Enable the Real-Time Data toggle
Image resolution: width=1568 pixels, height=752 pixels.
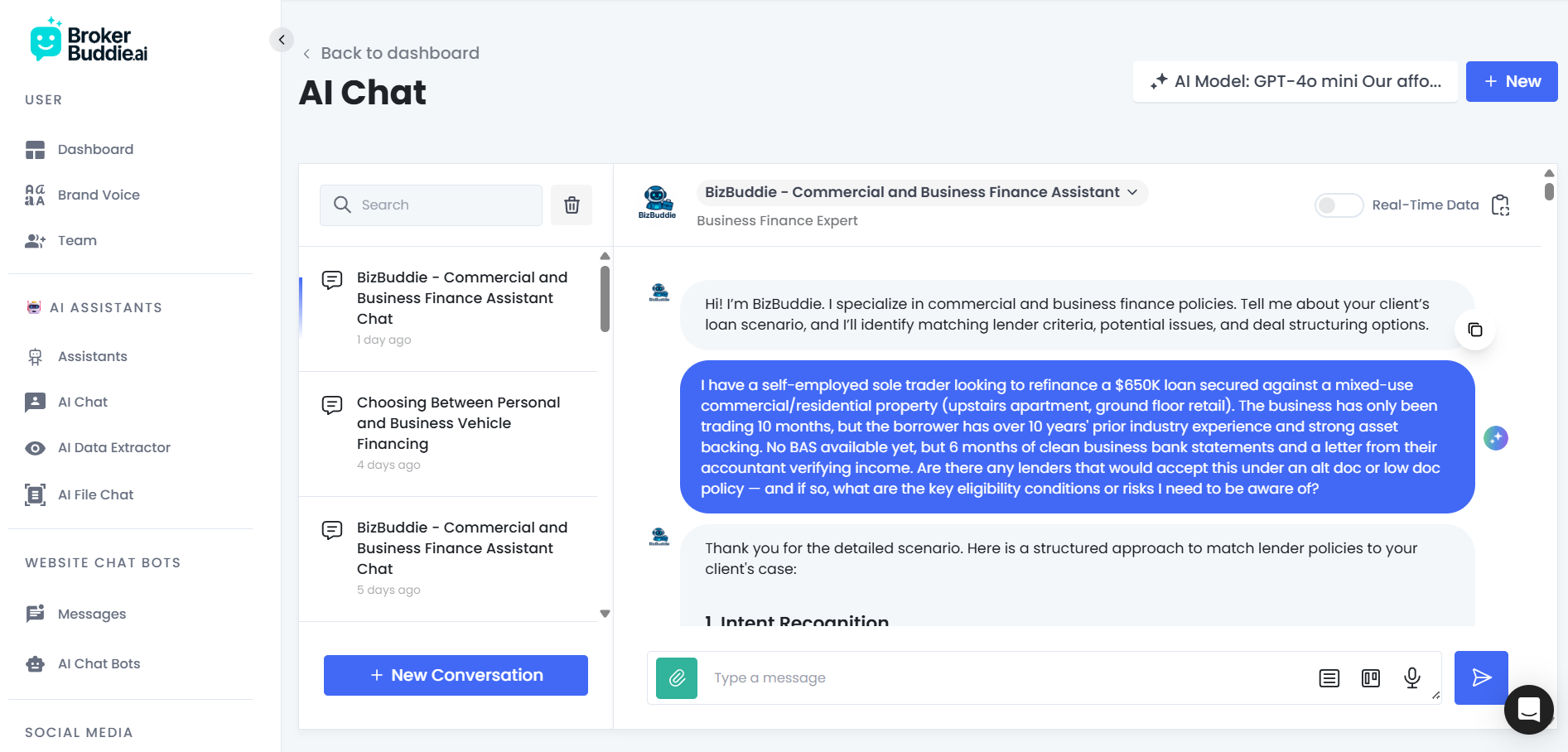[1338, 205]
